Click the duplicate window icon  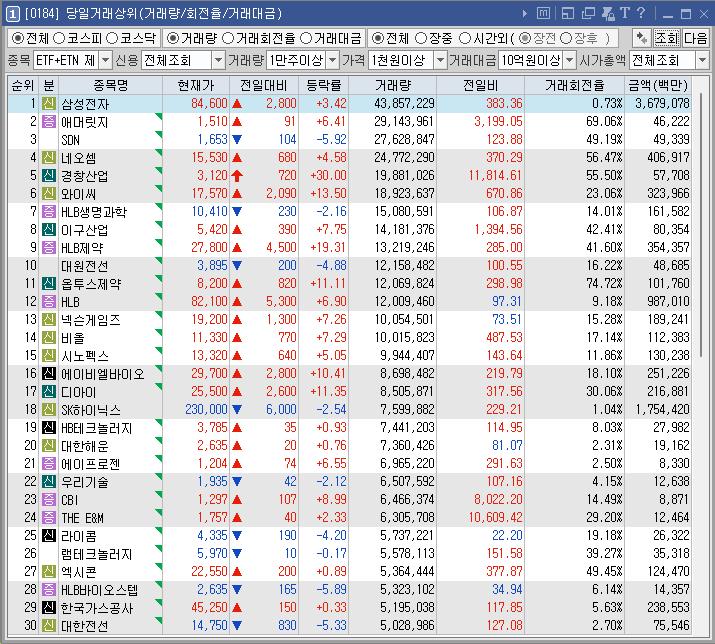coord(588,14)
